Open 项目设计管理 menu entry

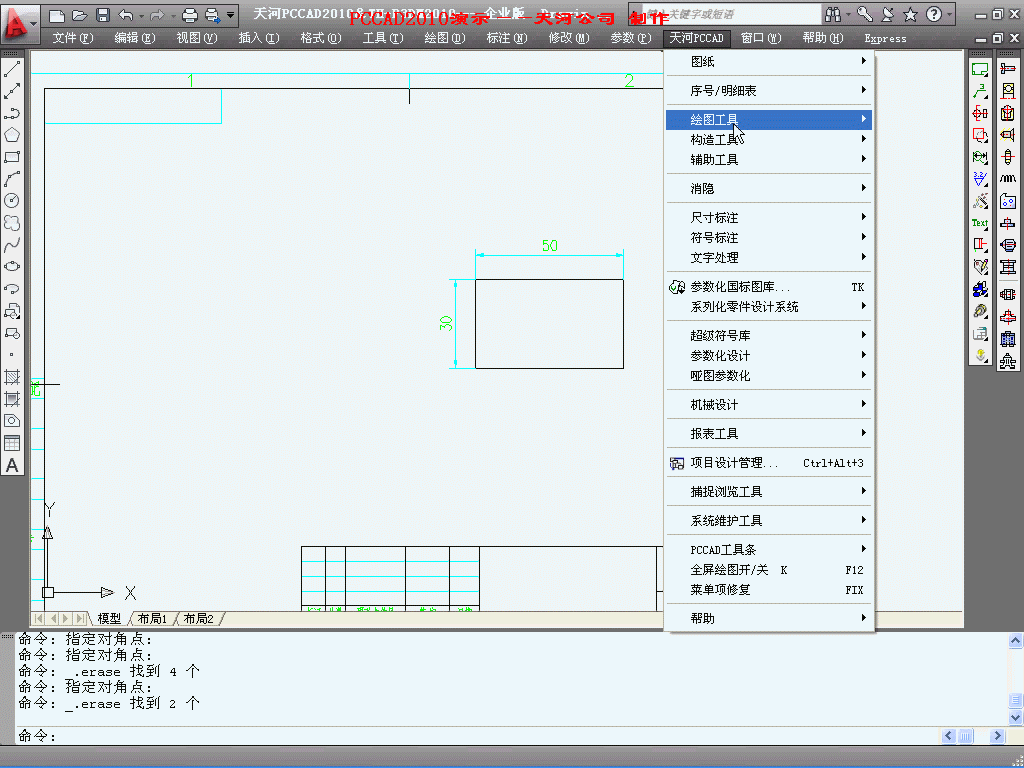[x=769, y=462]
